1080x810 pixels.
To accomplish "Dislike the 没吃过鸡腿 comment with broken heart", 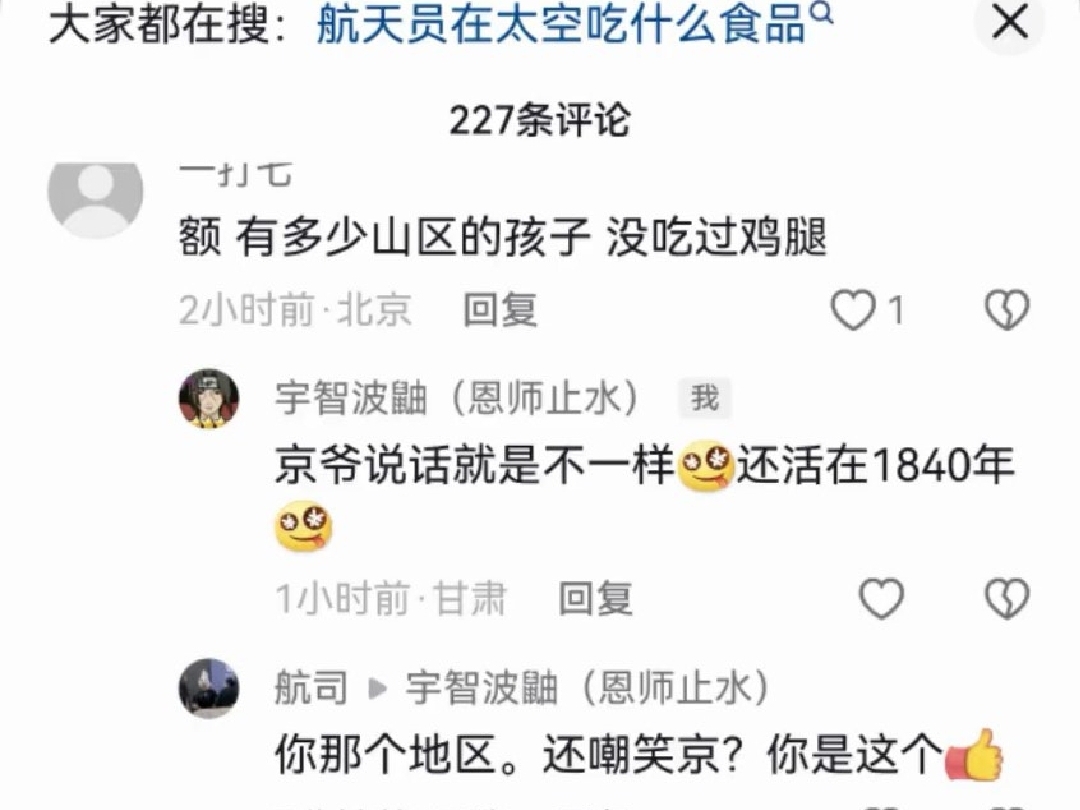I will coord(1007,310).
